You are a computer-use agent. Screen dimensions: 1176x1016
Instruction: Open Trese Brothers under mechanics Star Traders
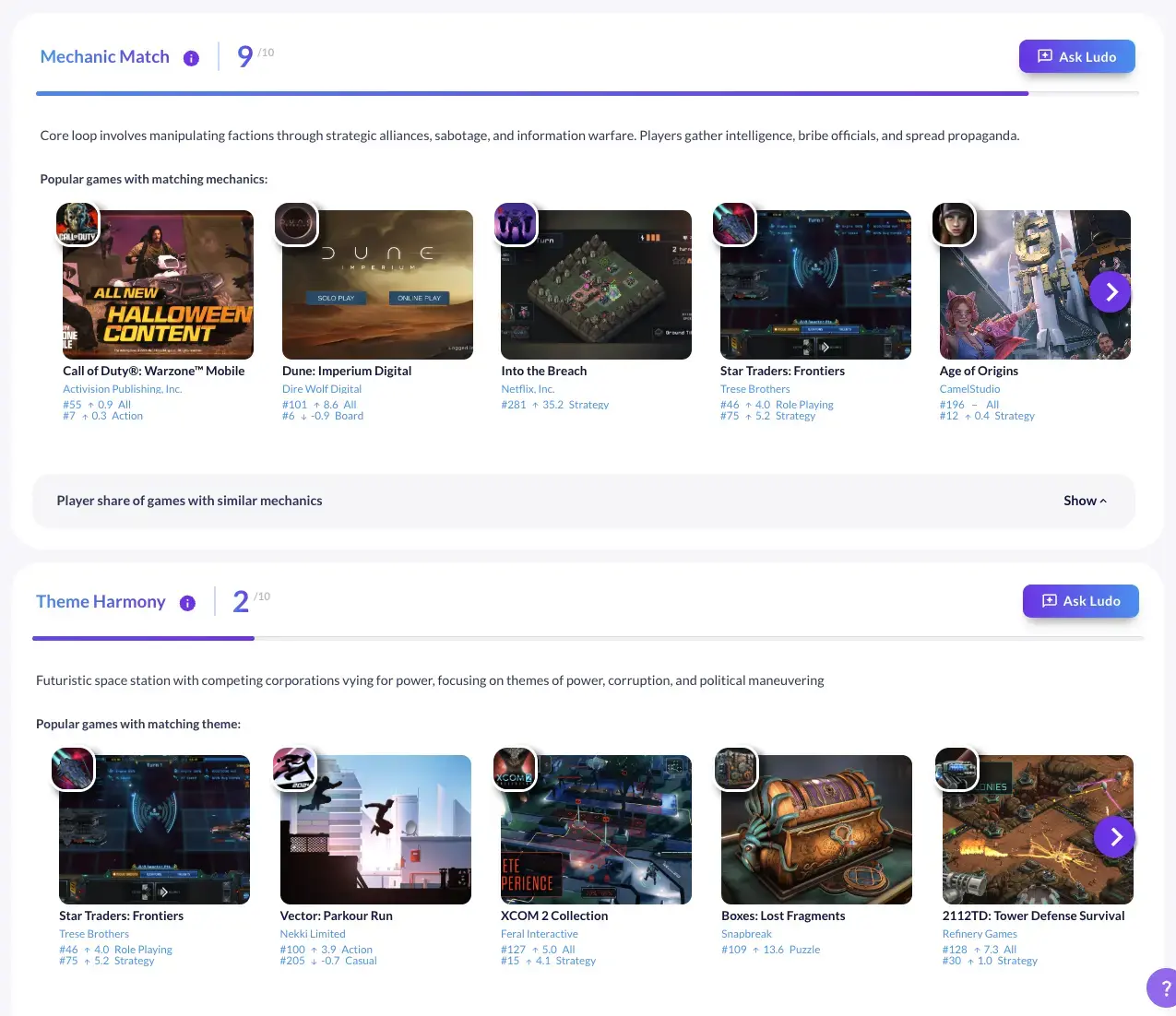pyautogui.click(x=755, y=389)
